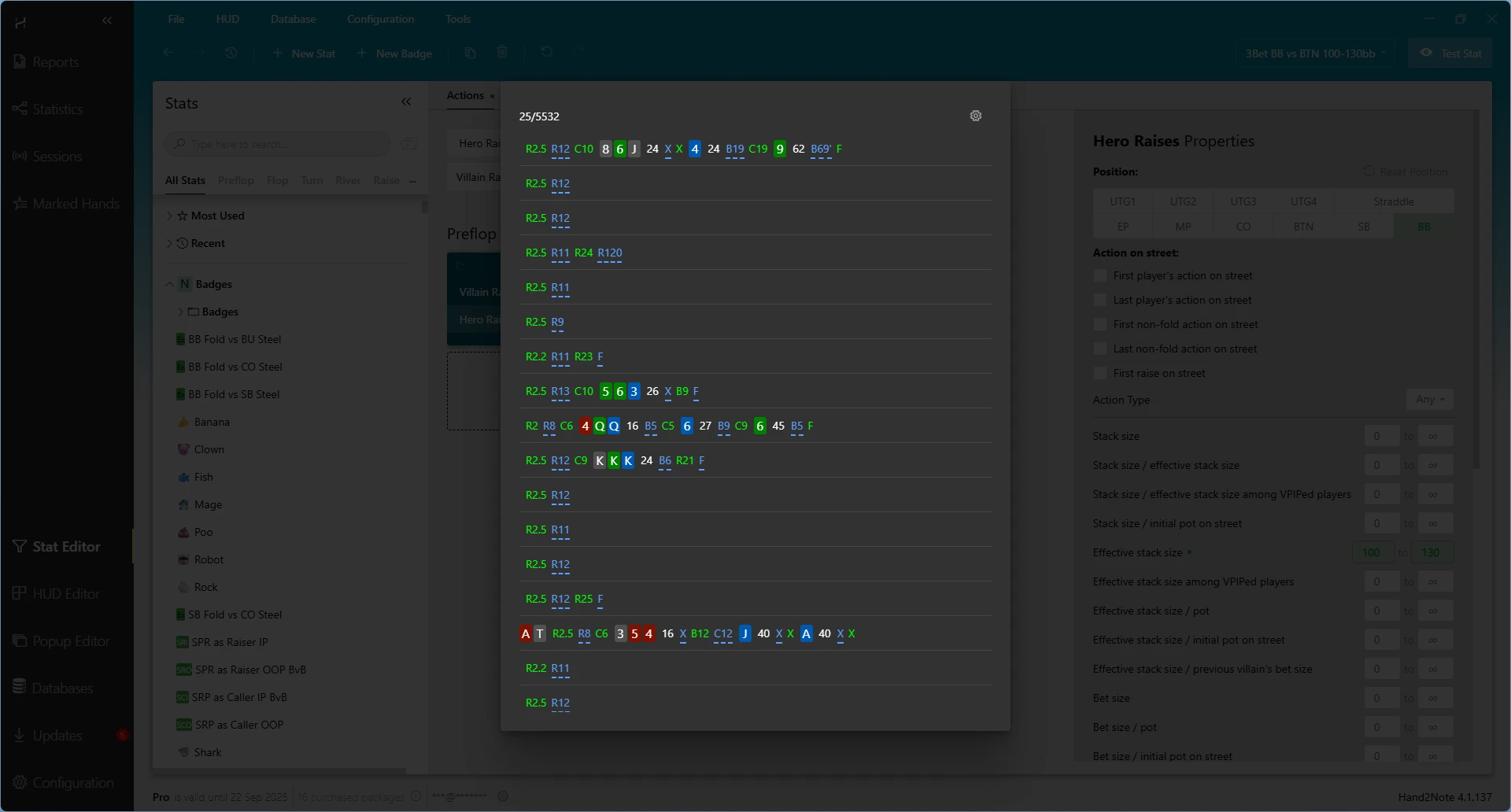The height and width of the screenshot is (812, 1511).
Task: Switch to the Flop stats tab
Action: coord(277,180)
